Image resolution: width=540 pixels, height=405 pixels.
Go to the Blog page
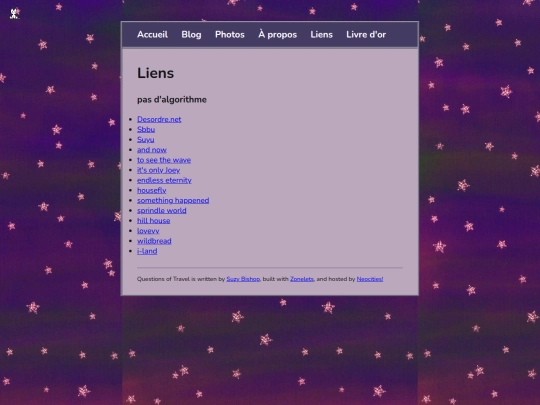pos(191,35)
